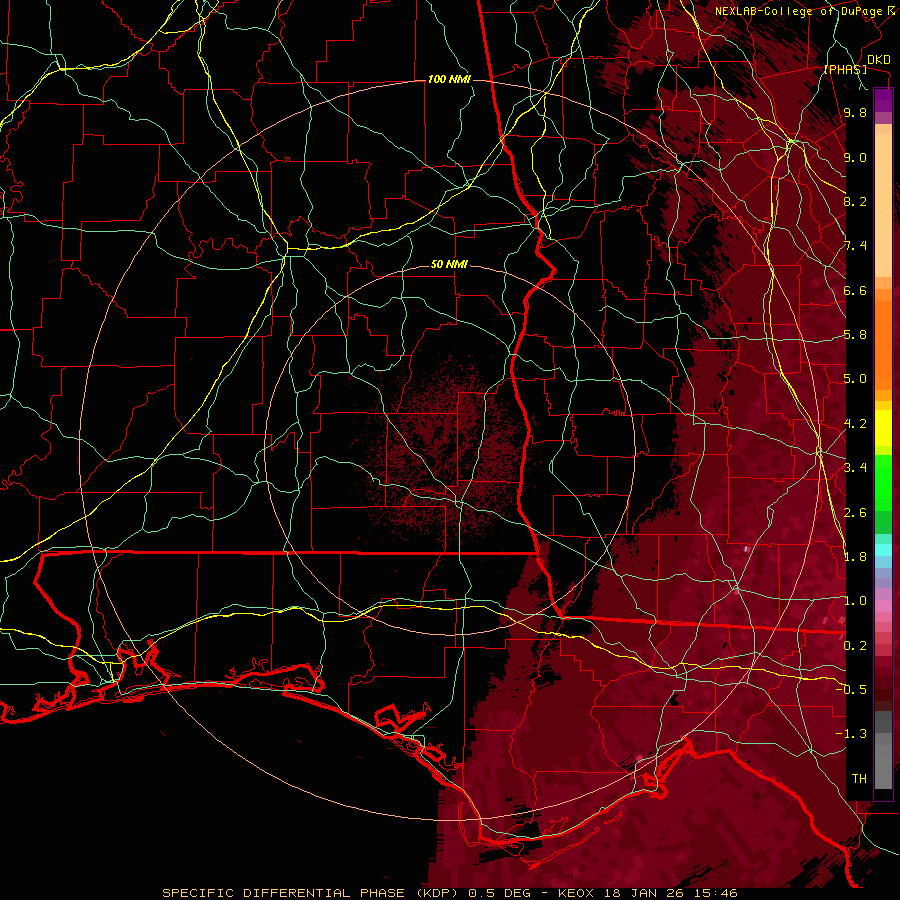Click the 0.2 value on the color scale
This screenshot has height=900, width=900.
pyautogui.click(x=855, y=645)
